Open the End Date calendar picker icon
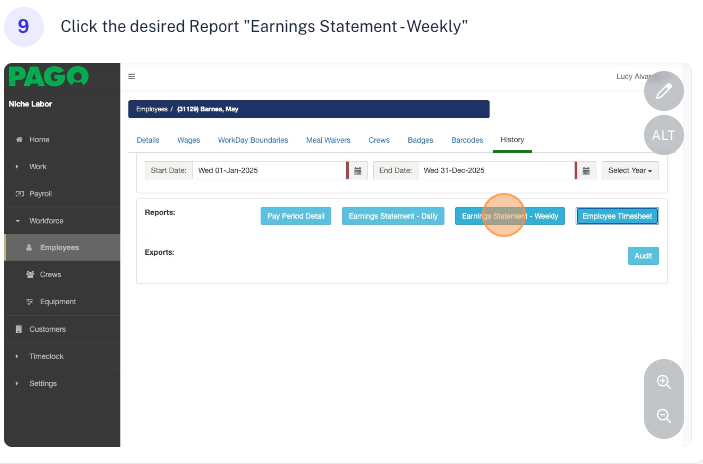This screenshot has height=464, width=703. 587,171
